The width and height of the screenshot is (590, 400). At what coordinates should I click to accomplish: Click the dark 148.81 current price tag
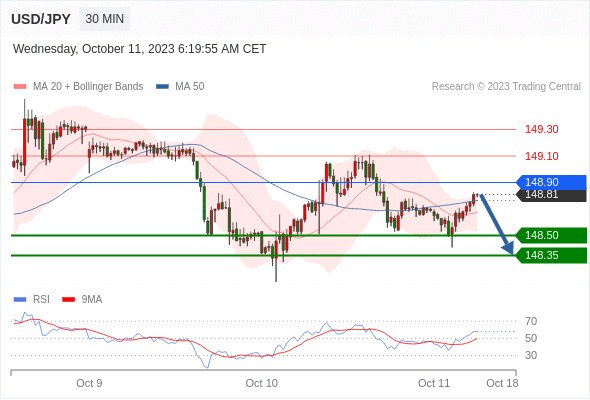coord(551,195)
